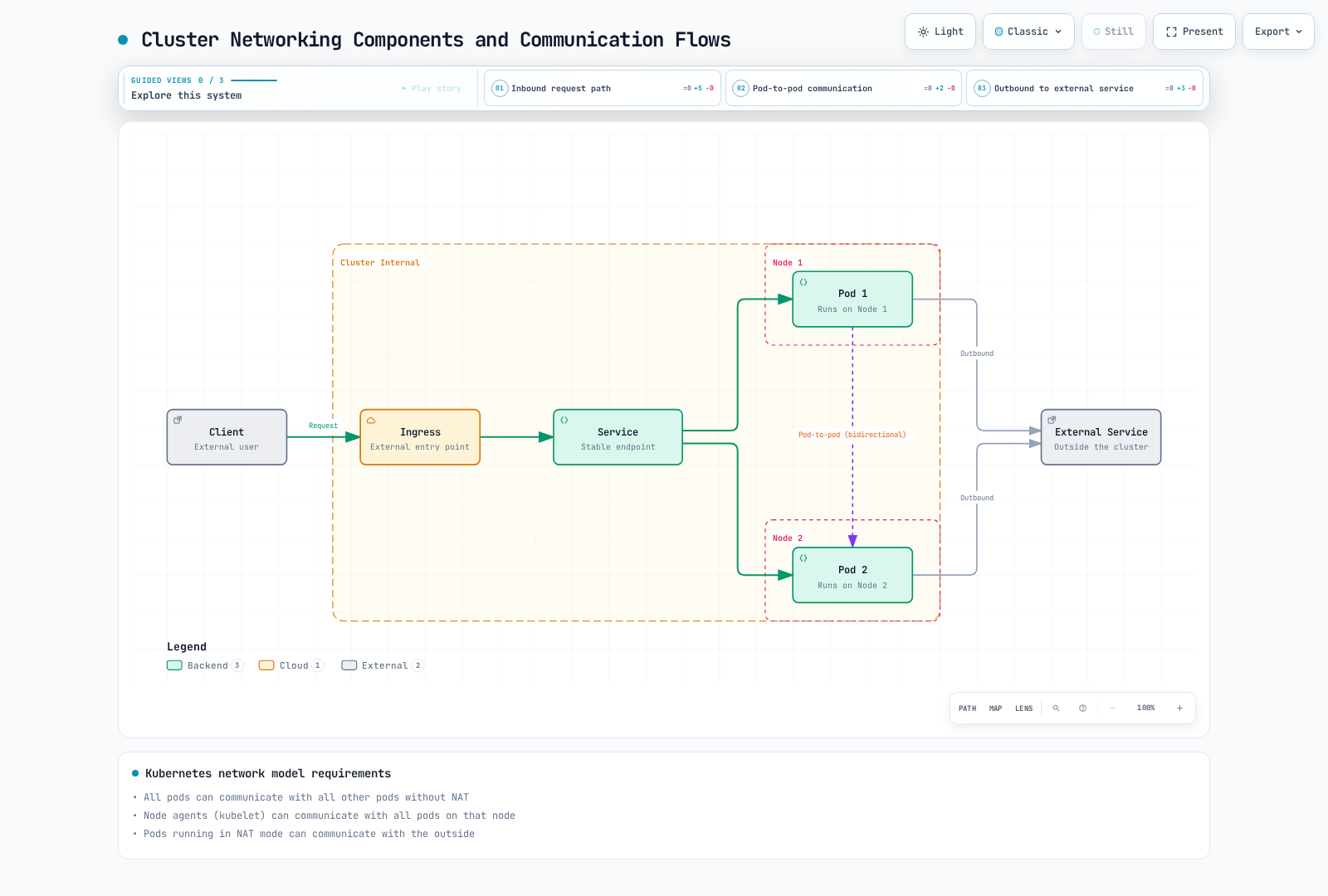This screenshot has width=1328, height=896.
Task: Click the code icon on Service node
Action: pos(564,421)
